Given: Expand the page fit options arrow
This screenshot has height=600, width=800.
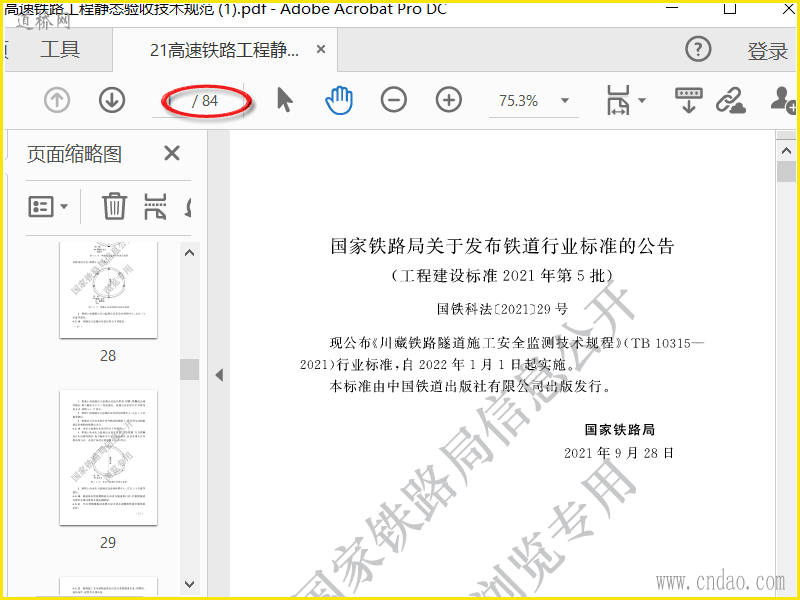Looking at the screenshot, I should pyautogui.click(x=642, y=100).
